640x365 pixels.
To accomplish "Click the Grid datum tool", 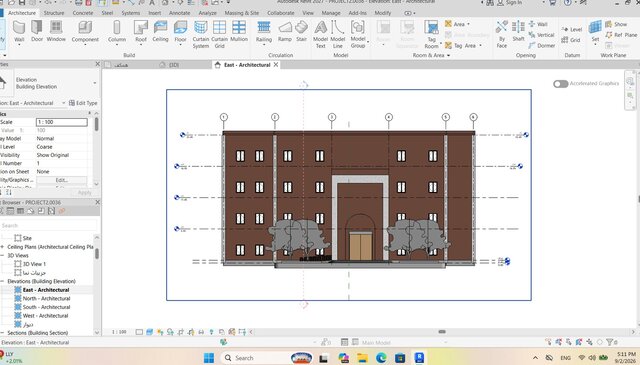I will pyautogui.click(x=571, y=40).
